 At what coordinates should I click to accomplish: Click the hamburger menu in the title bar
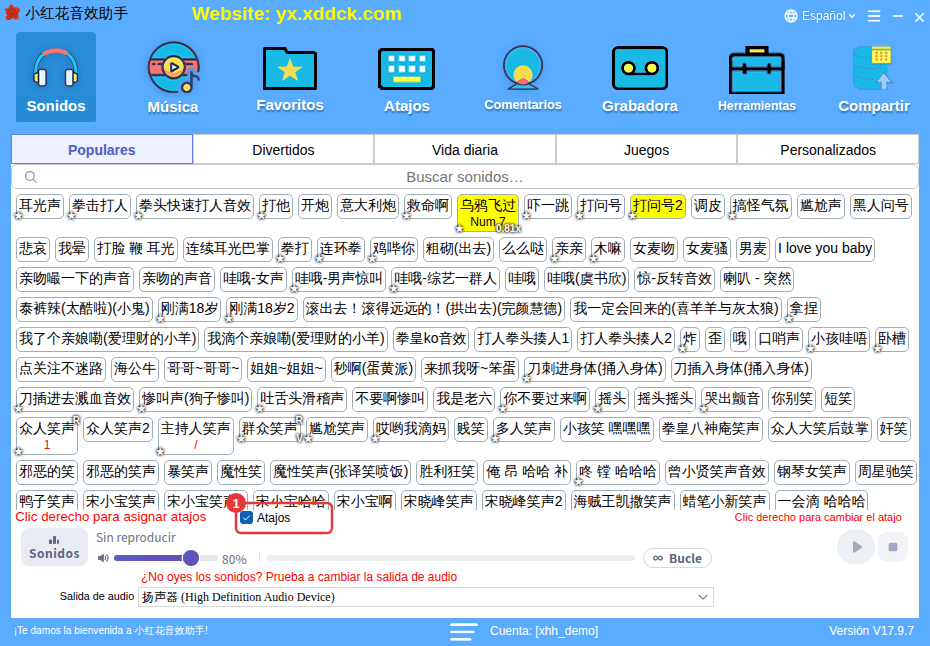tap(874, 16)
